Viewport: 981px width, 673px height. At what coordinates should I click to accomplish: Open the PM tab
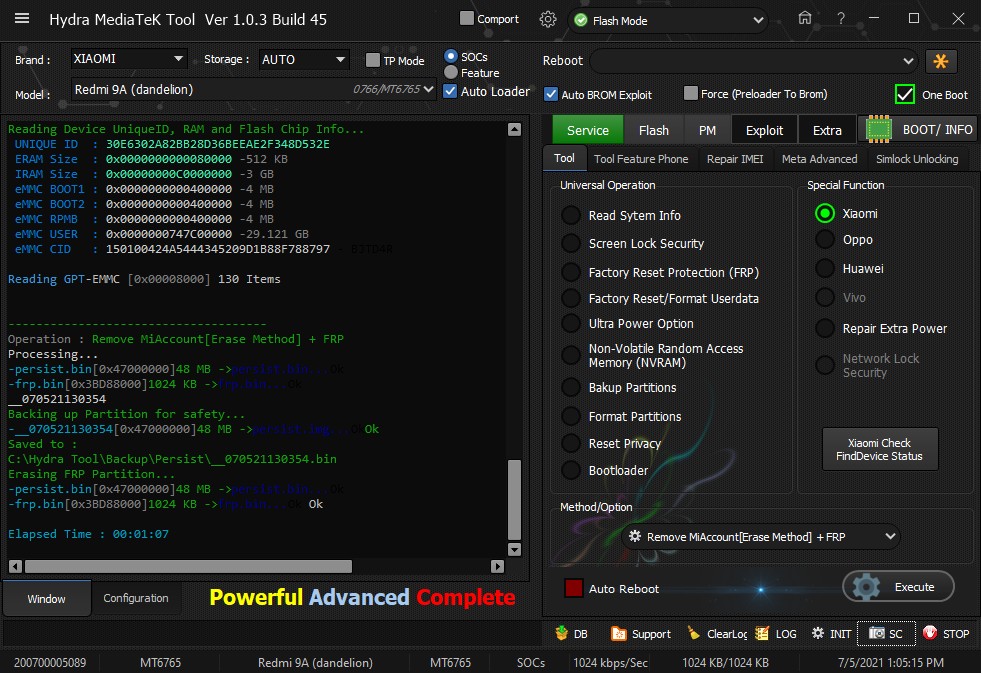point(707,130)
